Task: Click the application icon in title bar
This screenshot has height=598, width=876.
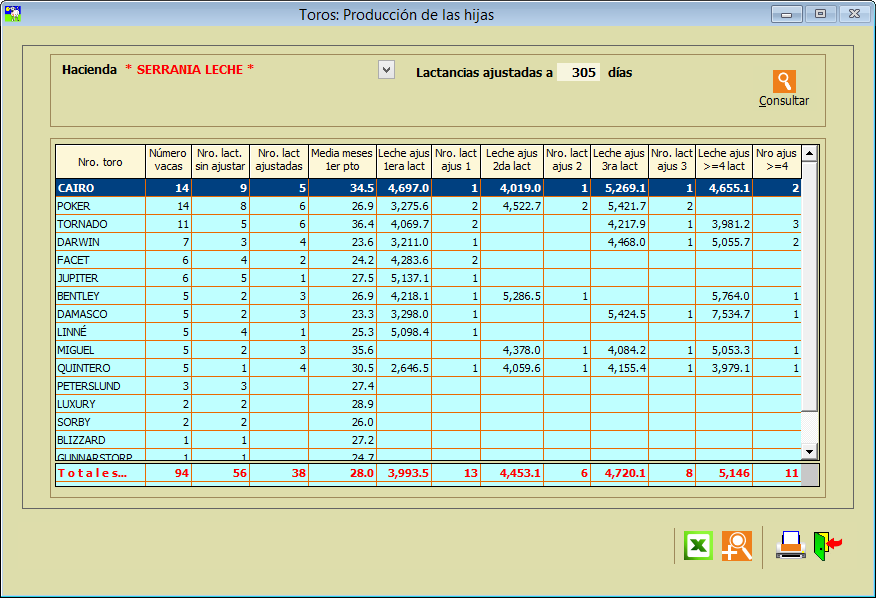Action: click(13, 14)
